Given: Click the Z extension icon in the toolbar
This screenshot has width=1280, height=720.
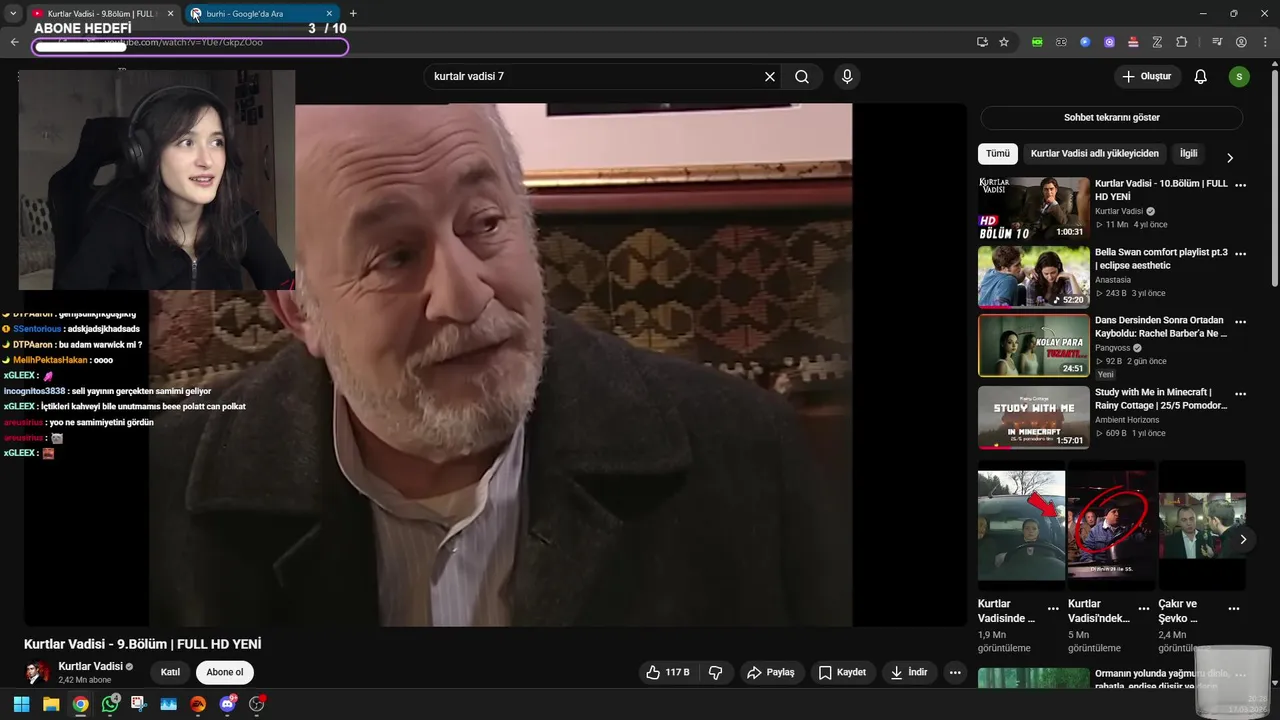Looking at the screenshot, I should click(x=1157, y=42).
